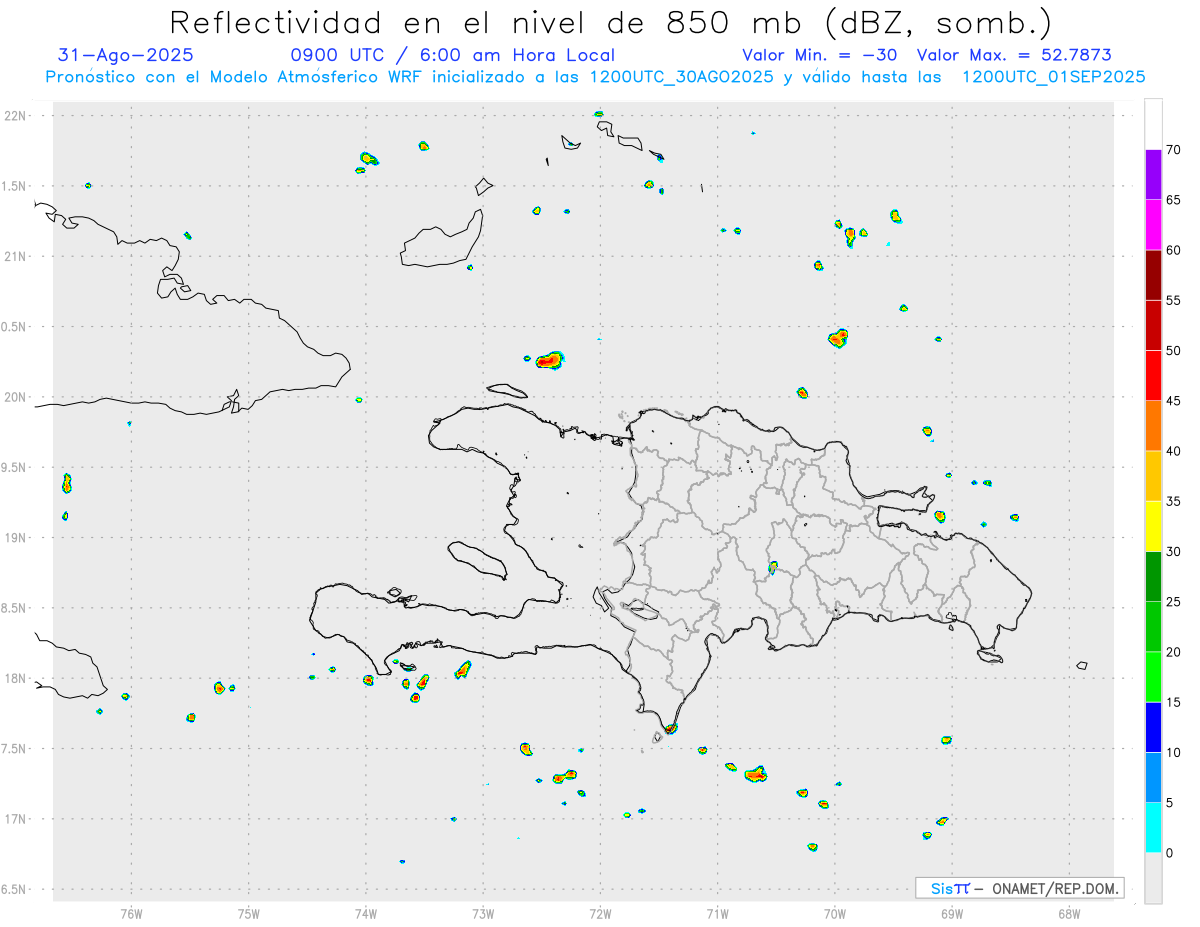Click the orange 40–45 dBZ legend band
1200x927 pixels.
[x=1153, y=426]
